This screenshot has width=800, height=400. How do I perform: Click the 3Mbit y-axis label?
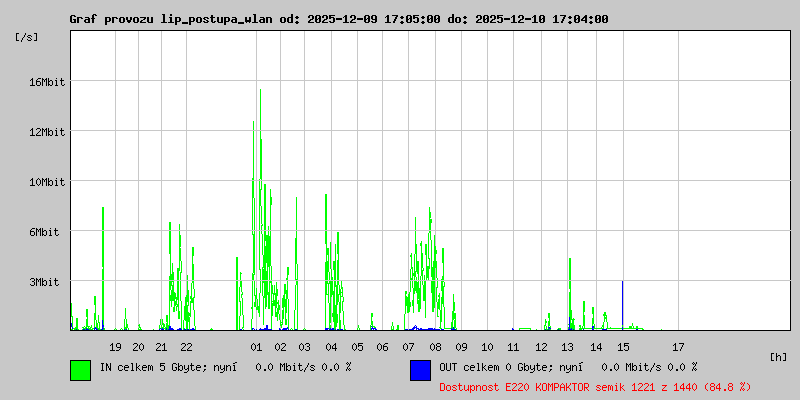[44, 282]
